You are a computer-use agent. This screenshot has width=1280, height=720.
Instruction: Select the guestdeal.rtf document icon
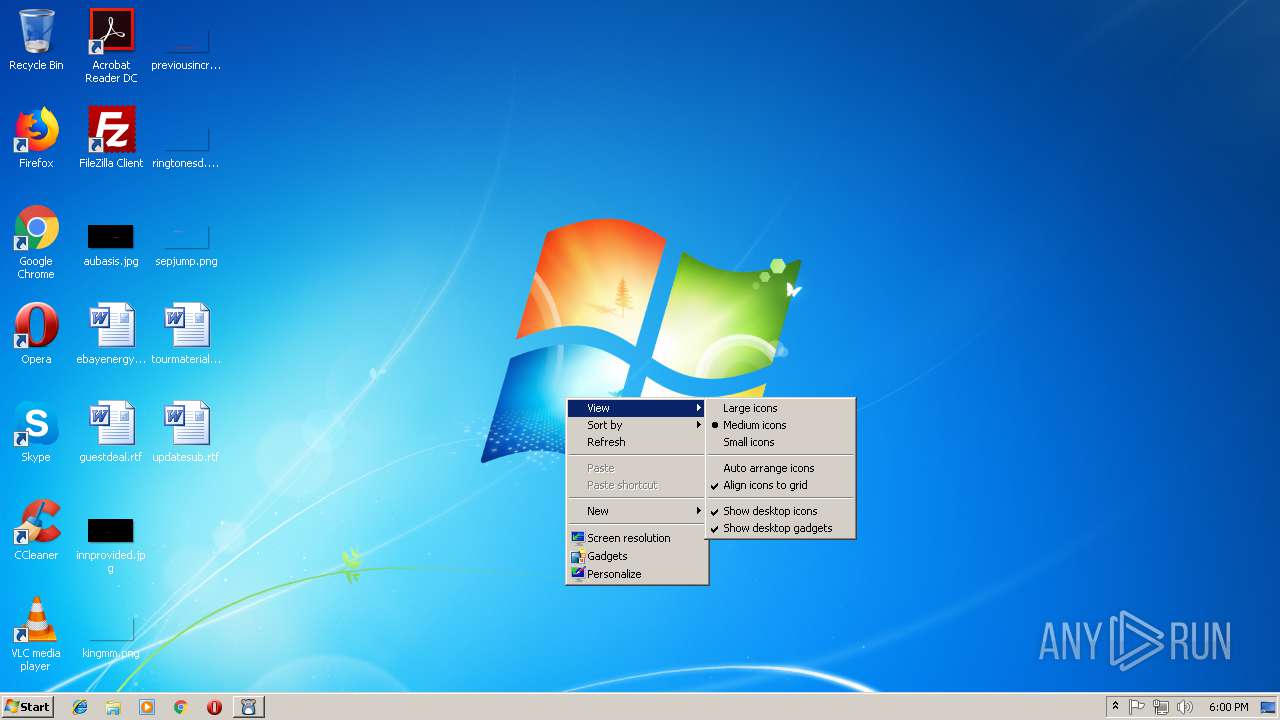(111, 432)
